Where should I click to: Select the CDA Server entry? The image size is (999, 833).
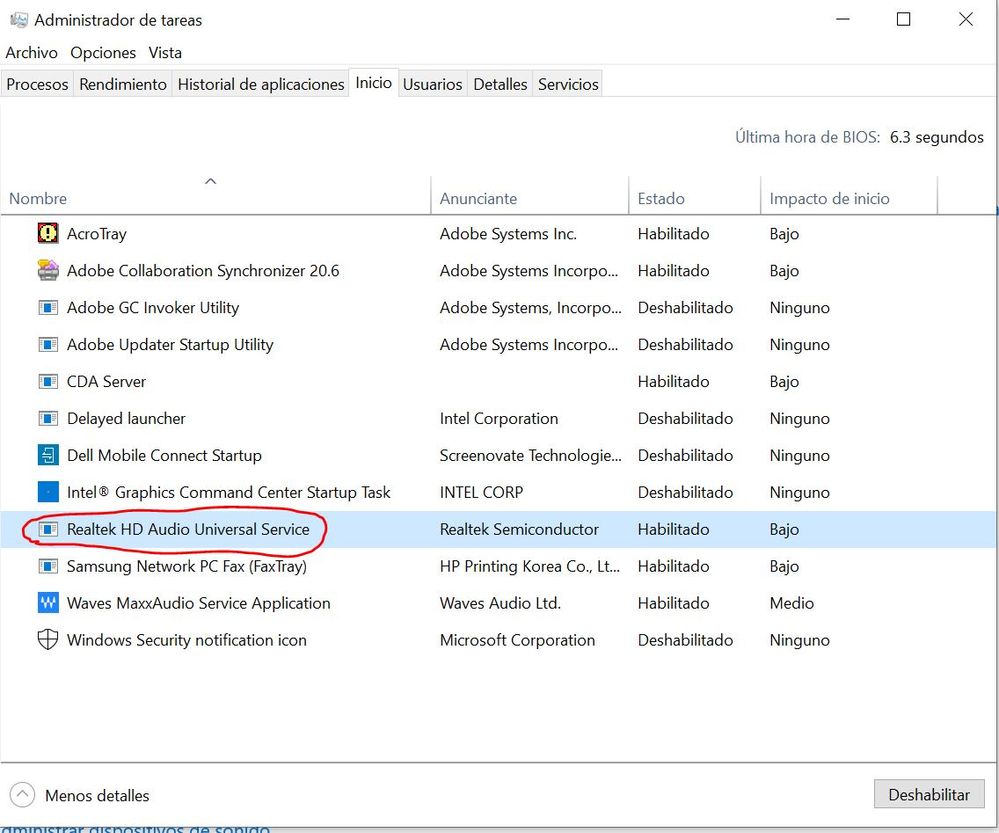(106, 382)
